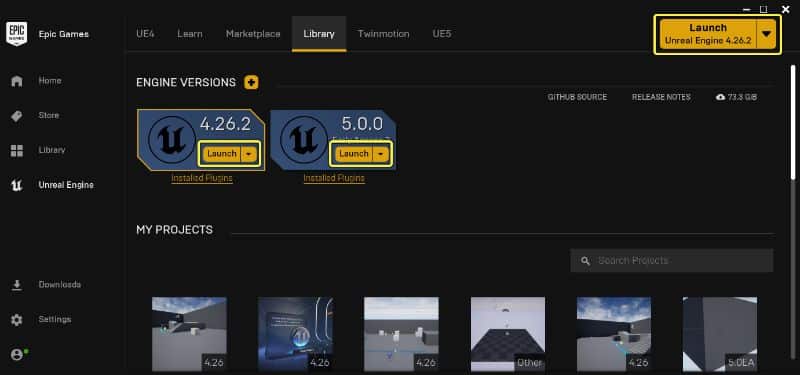
Task: Open Downloads via the download icon
Action: tap(17, 285)
